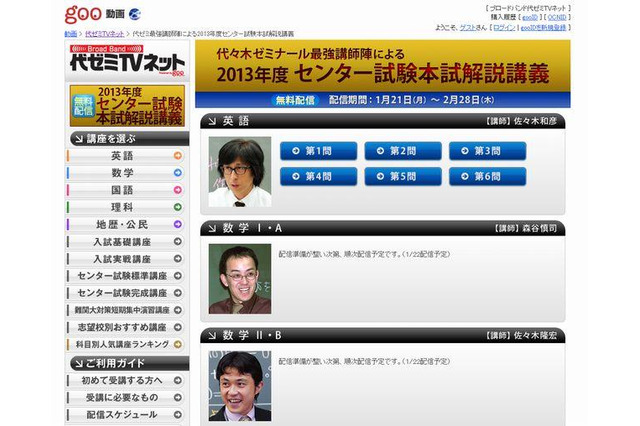Open 入試実戦講座 from the sidebar
Image resolution: width=640 pixels, height=426 pixels.
[x=125, y=259]
